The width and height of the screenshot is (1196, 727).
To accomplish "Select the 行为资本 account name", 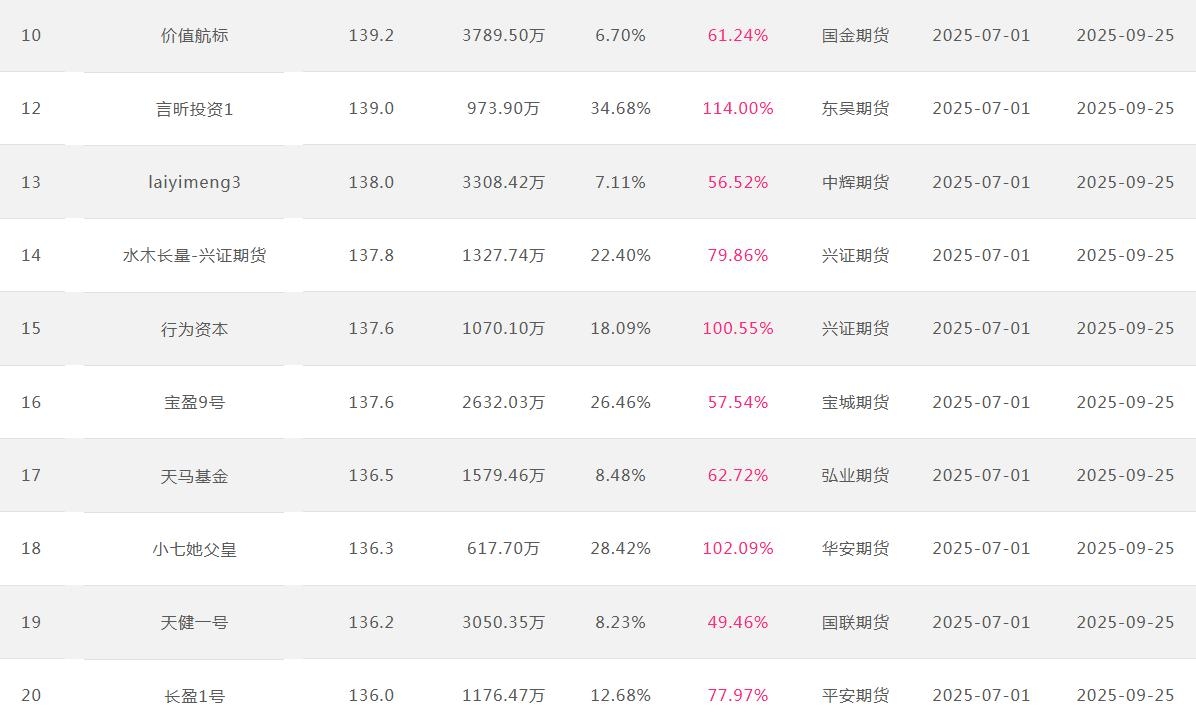I will coord(194,329).
